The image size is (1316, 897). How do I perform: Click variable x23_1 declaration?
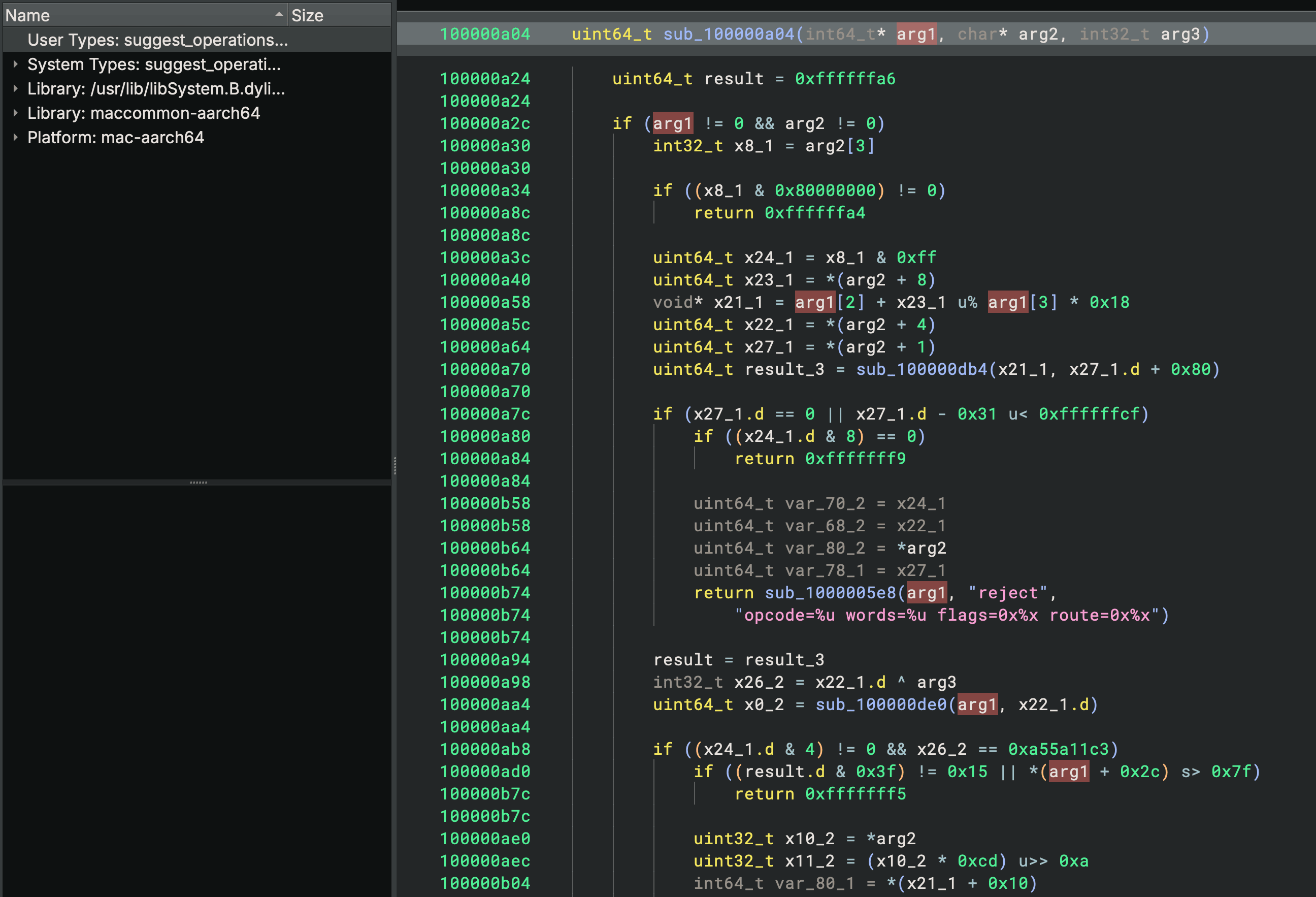click(770, 280)
